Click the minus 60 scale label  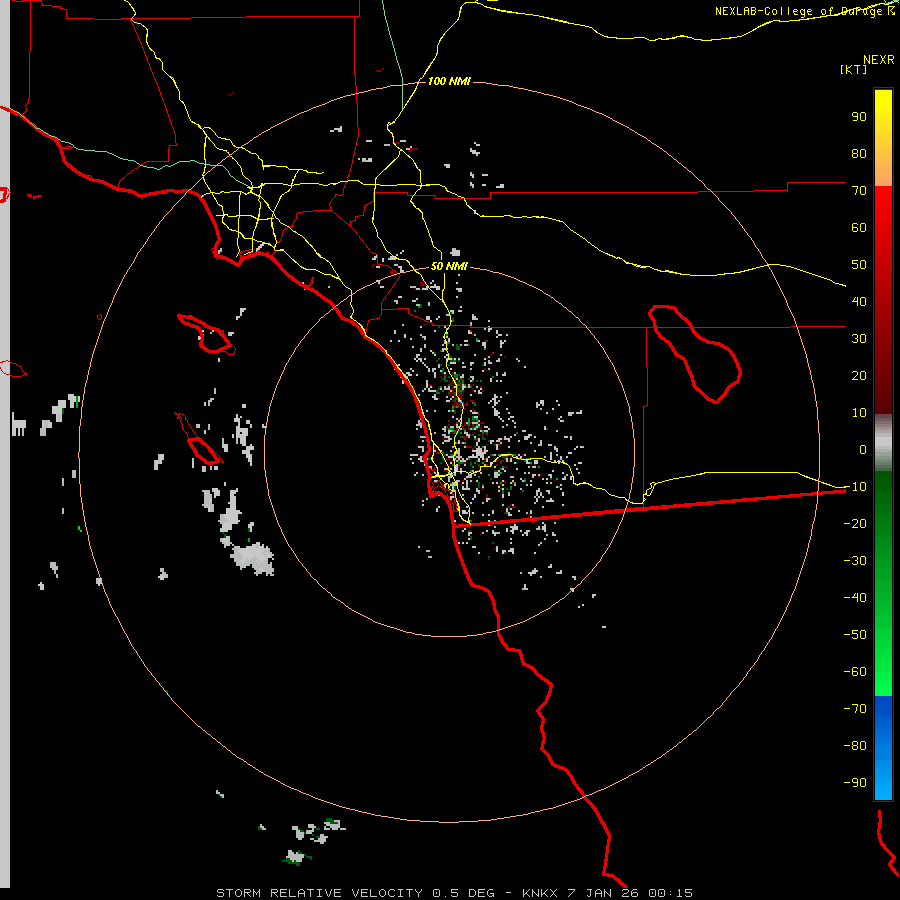tap(855, 672)
